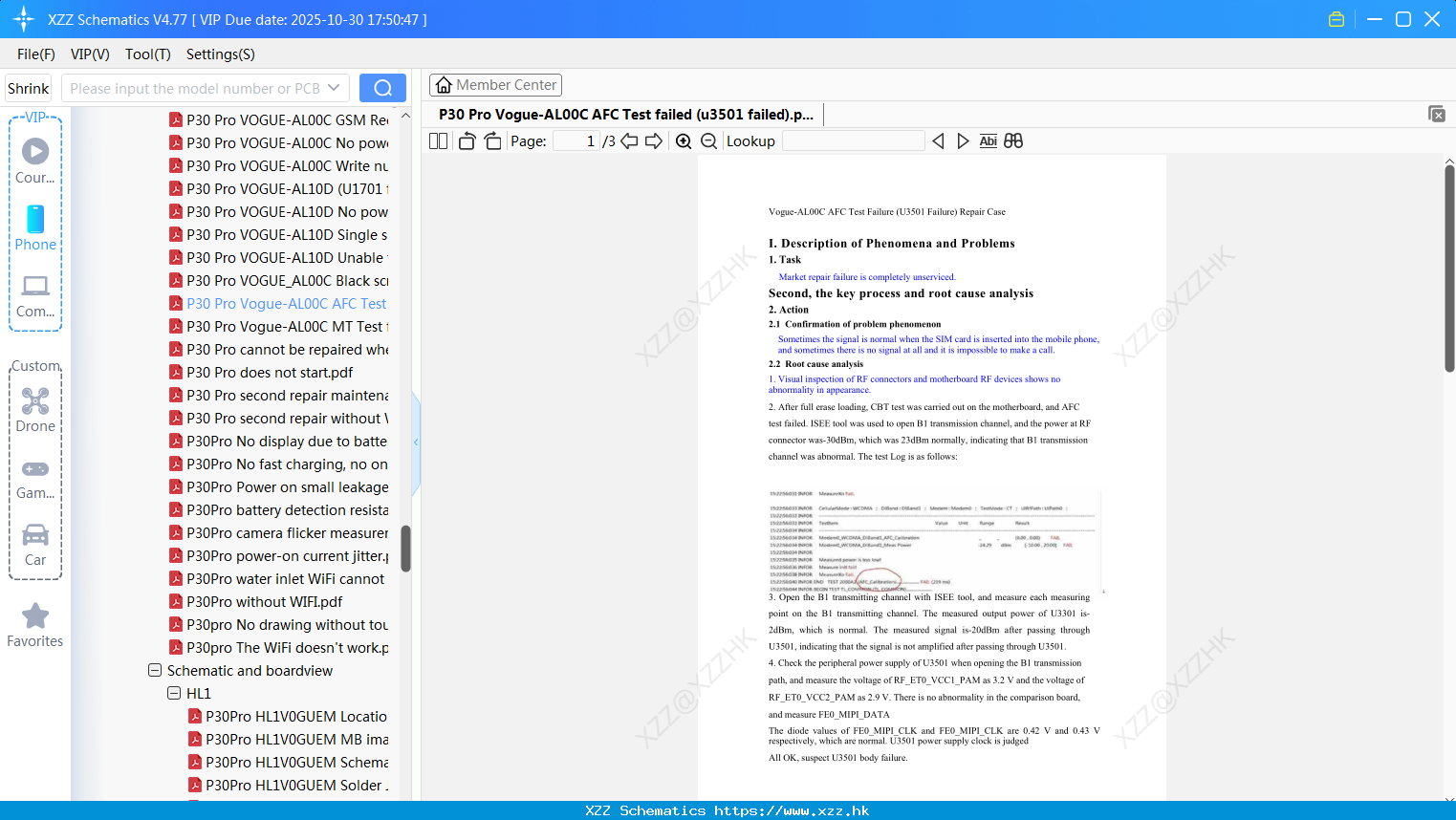Click the Lookup text field

point(853,140)
